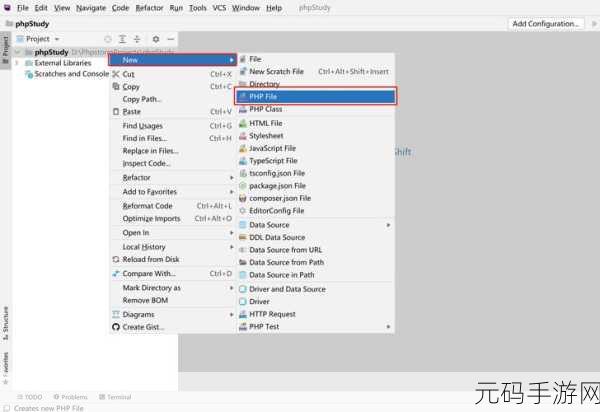
Task: Expand Mark Directory as submenu
Action: 173,288
